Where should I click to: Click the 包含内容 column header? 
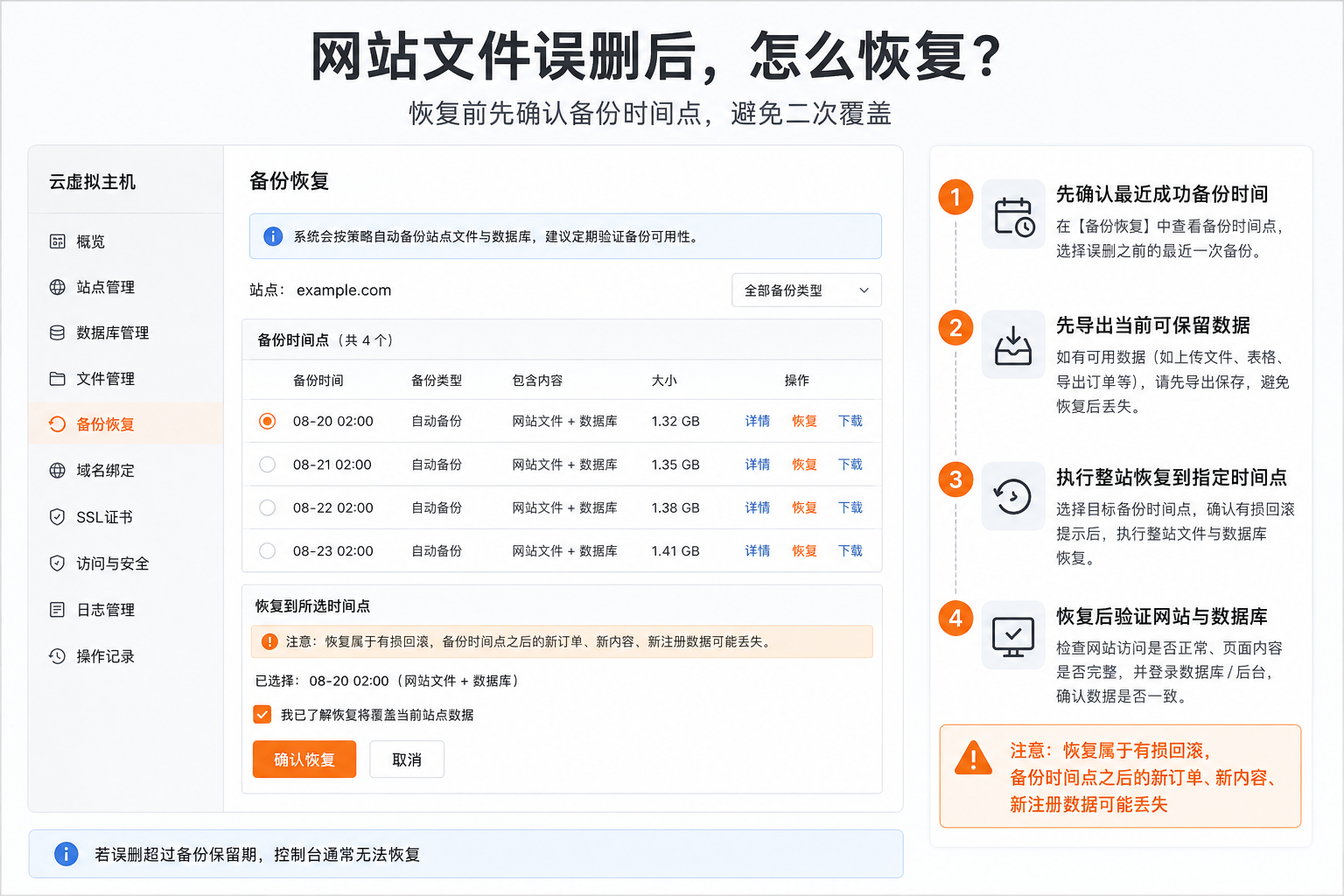537,381
